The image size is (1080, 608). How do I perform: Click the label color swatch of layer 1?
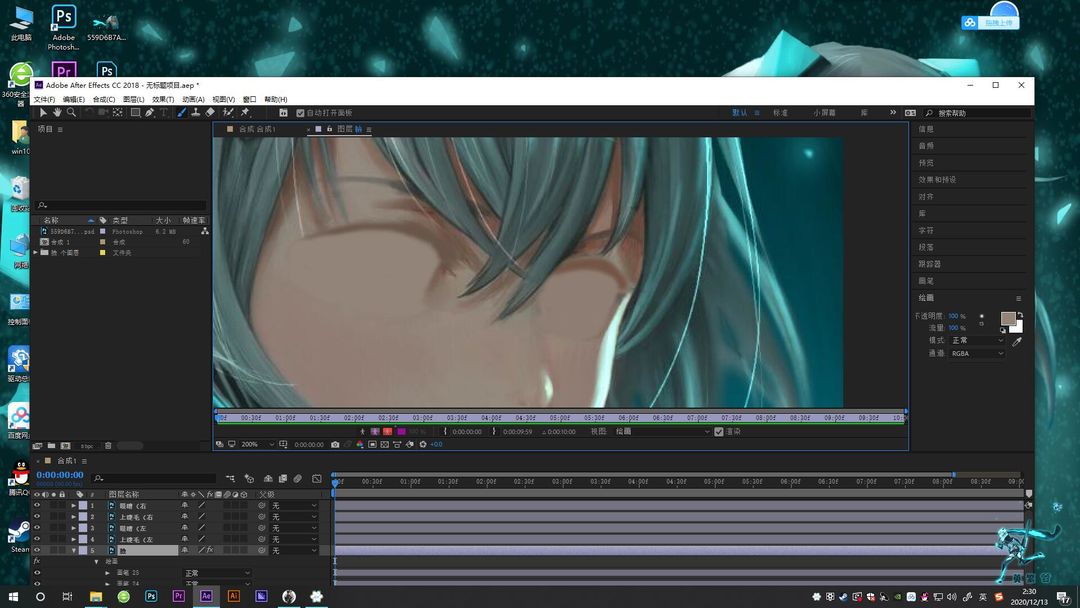(83, 505)
